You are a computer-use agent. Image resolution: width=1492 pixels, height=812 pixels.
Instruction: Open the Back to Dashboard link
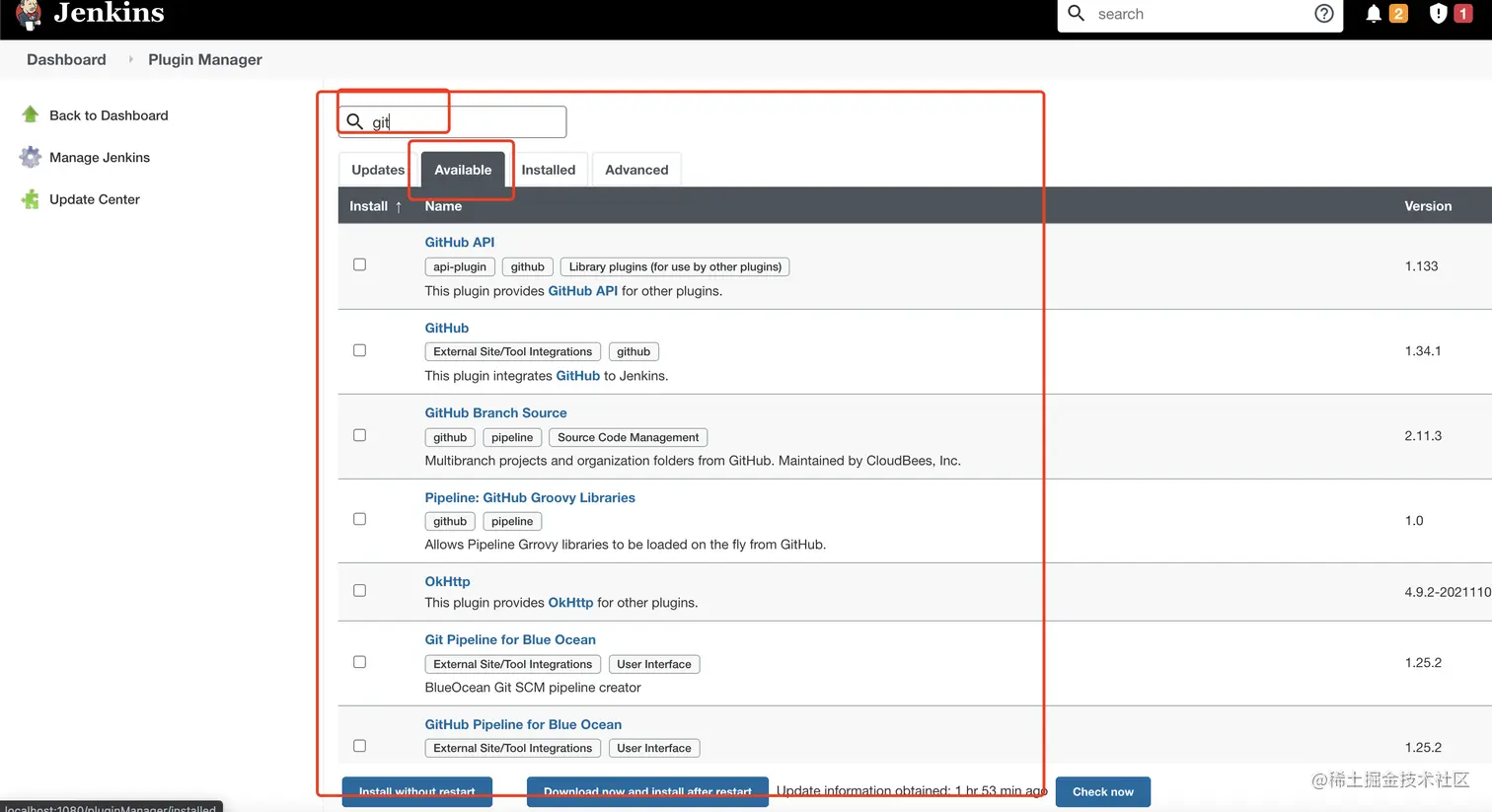coord(109,115)
